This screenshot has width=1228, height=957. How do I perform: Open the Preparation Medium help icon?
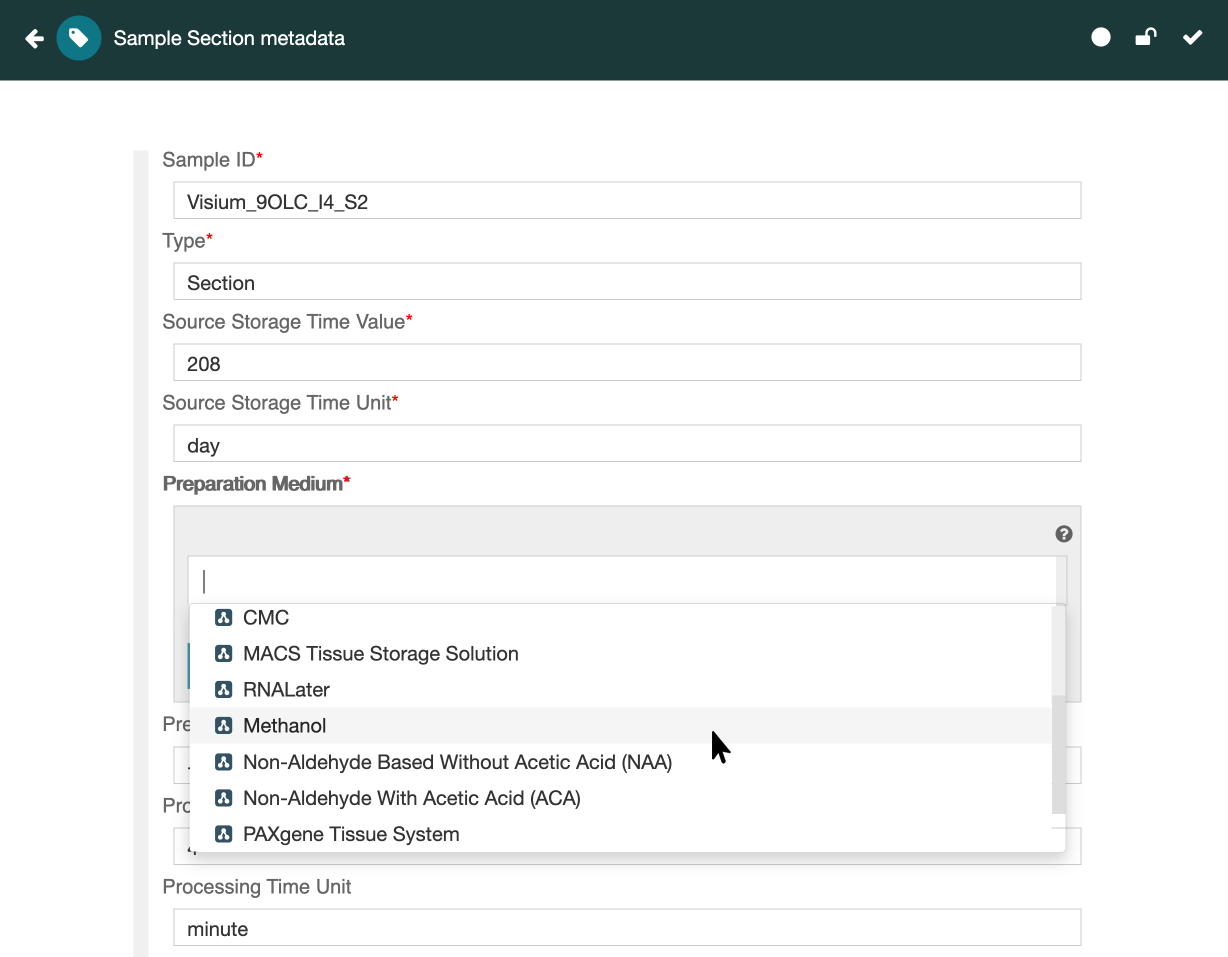1064,534
